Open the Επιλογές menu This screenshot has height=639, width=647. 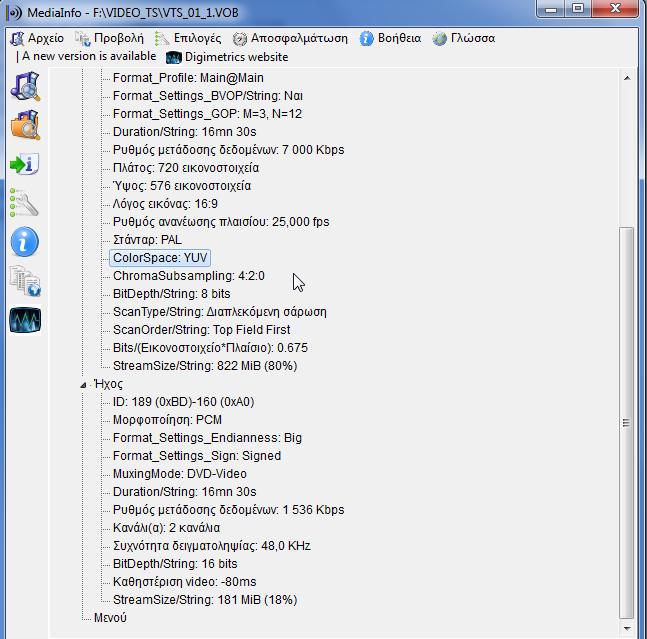[x=188, y=38]
